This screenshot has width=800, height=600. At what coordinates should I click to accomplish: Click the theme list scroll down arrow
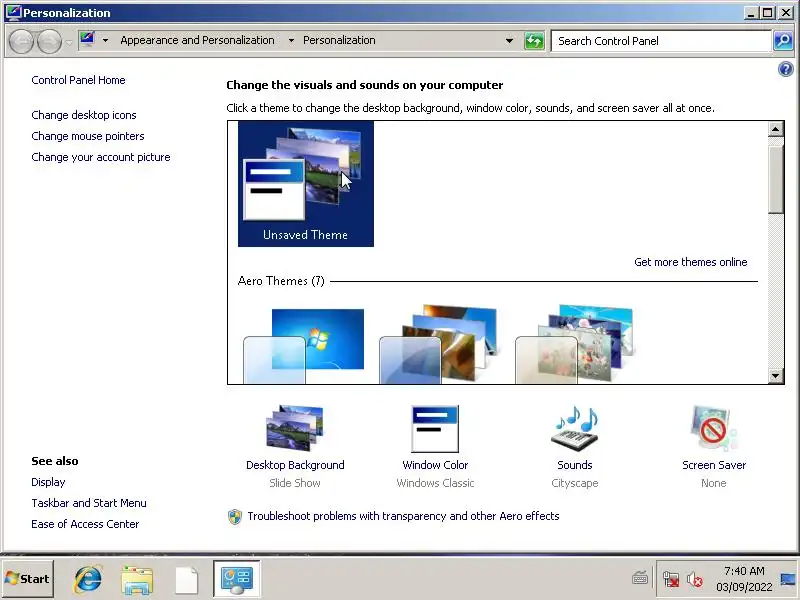click(x=775, y=376)
